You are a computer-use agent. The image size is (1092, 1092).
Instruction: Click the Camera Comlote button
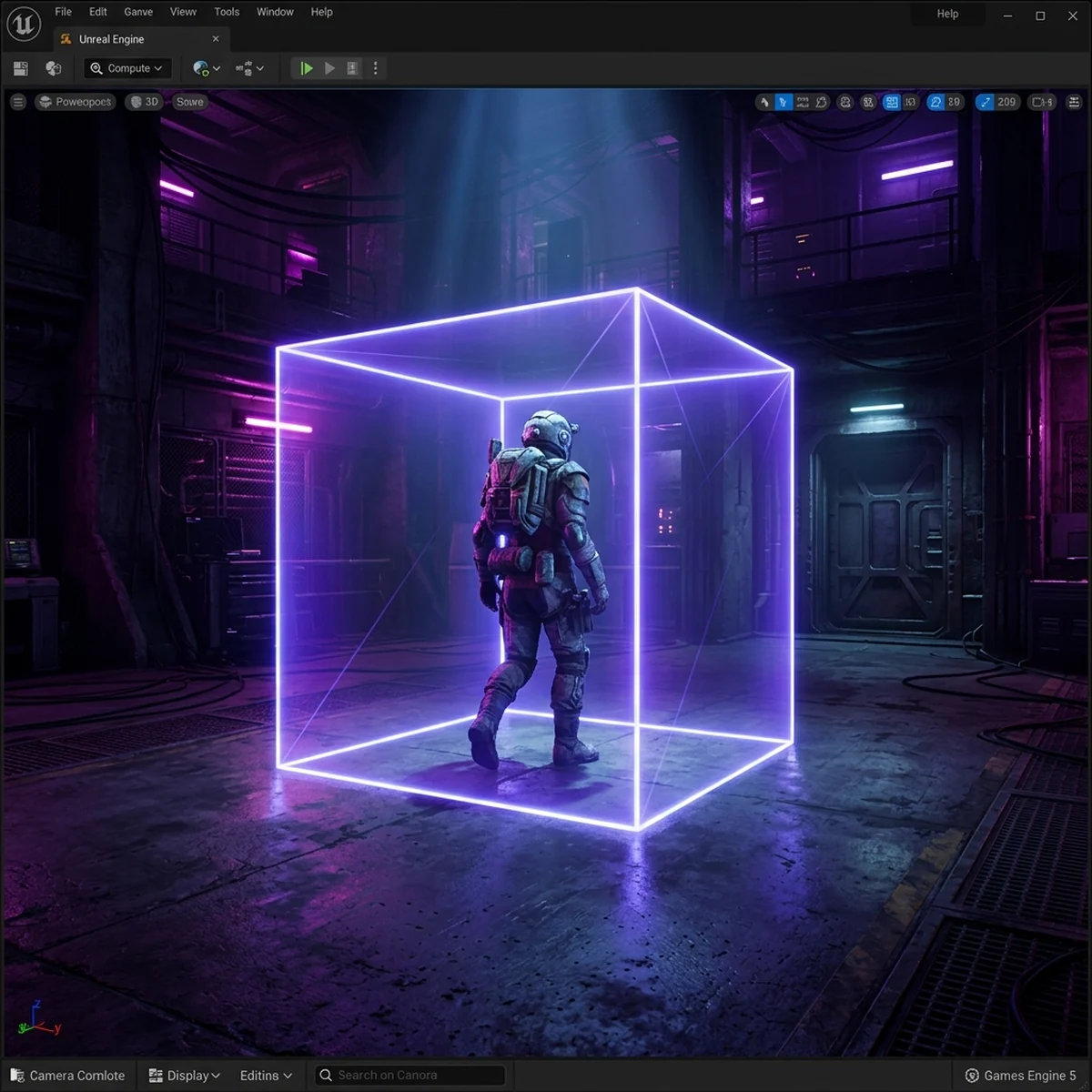click(x=68, y=1076)
